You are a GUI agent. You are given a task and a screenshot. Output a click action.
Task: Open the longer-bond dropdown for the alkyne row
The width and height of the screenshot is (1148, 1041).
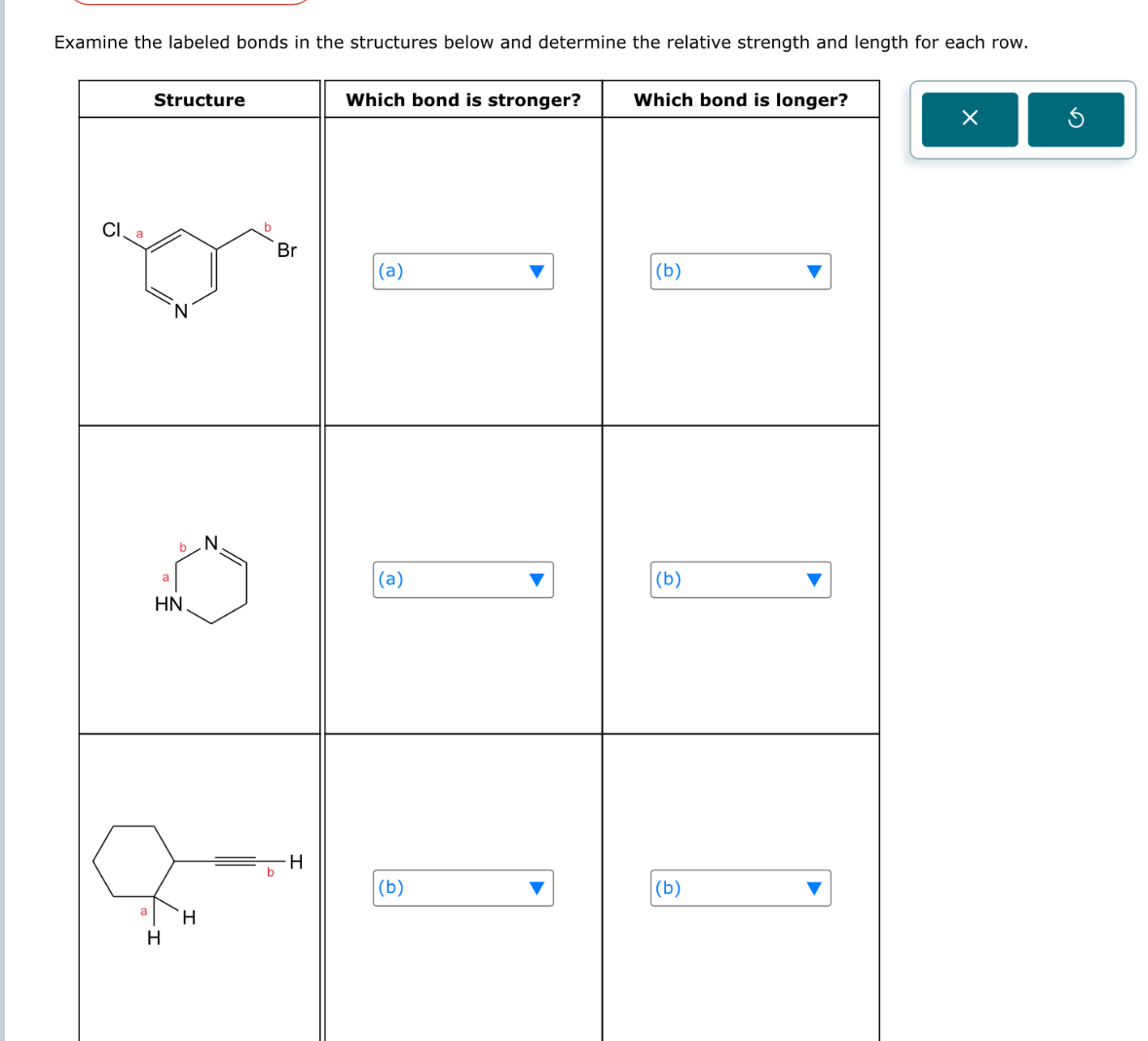tap(740, 887)
